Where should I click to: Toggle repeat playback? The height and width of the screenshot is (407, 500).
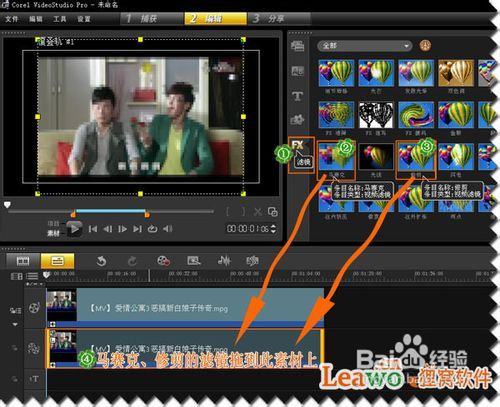click(153, 229)
